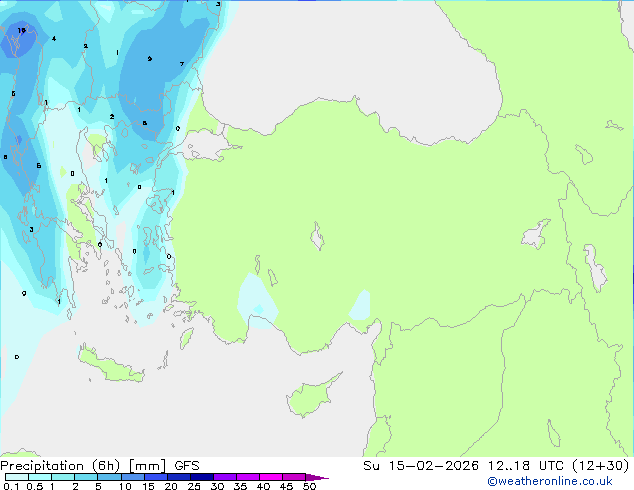Click the 0.1–0.5 mm palest legend swatch
This screenshot has height=490, width=634.
[x=17, y=477]
